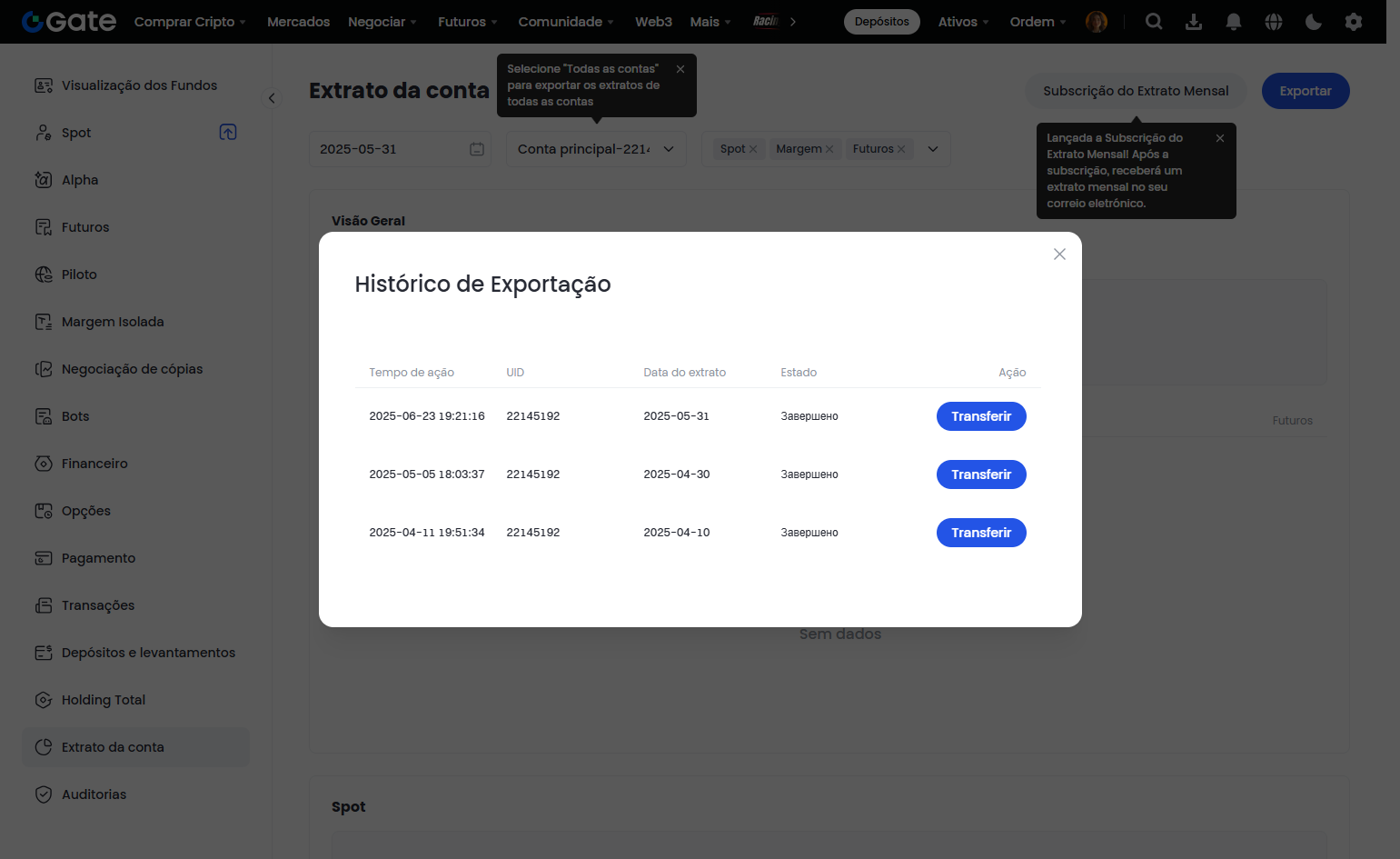Viewport: 1400px width, 859px height.
Task: Click the Exportar button
Action: click(x=1306, y=91)
